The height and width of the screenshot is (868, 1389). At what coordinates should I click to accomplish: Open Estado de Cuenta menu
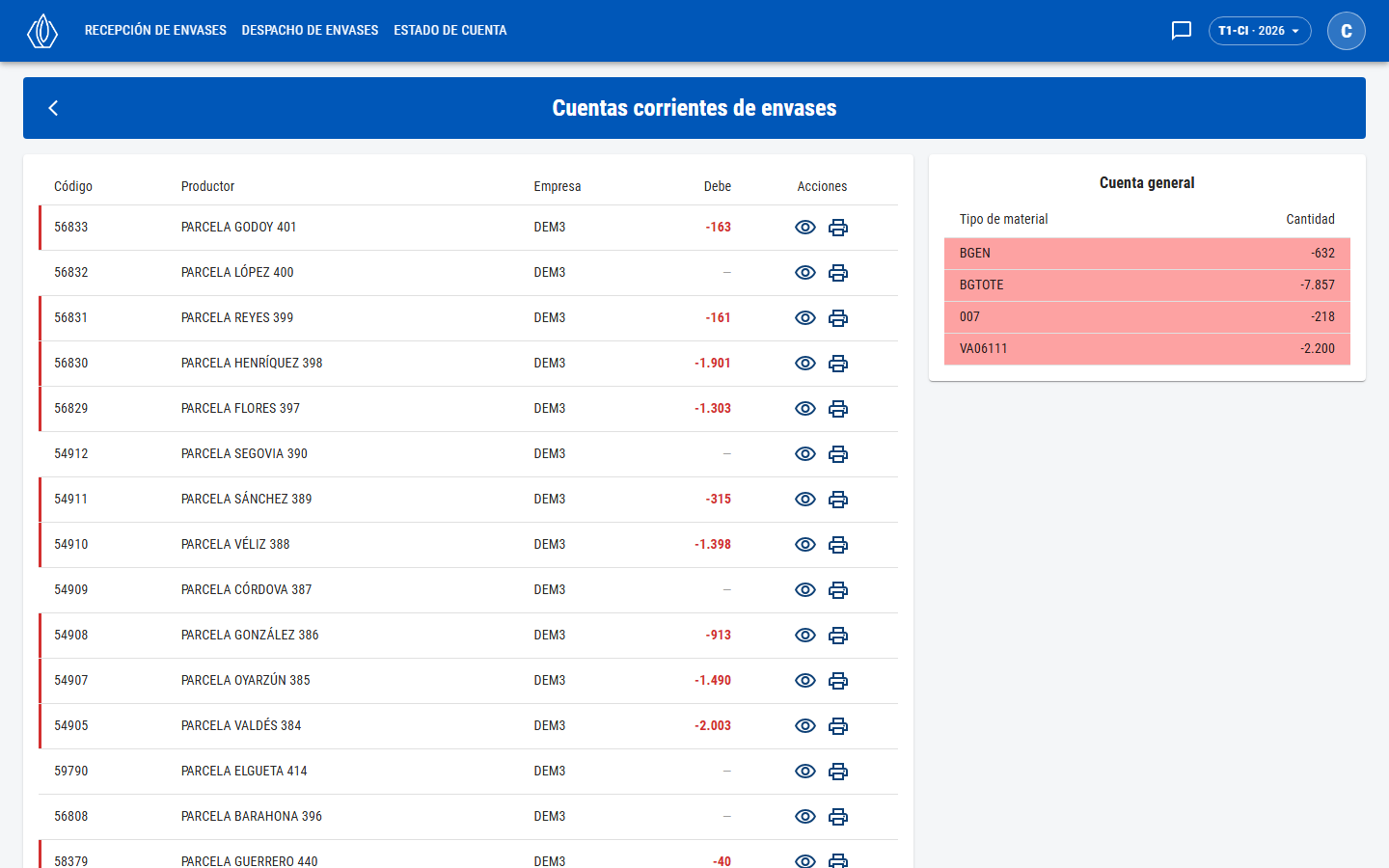coord(450,31)
